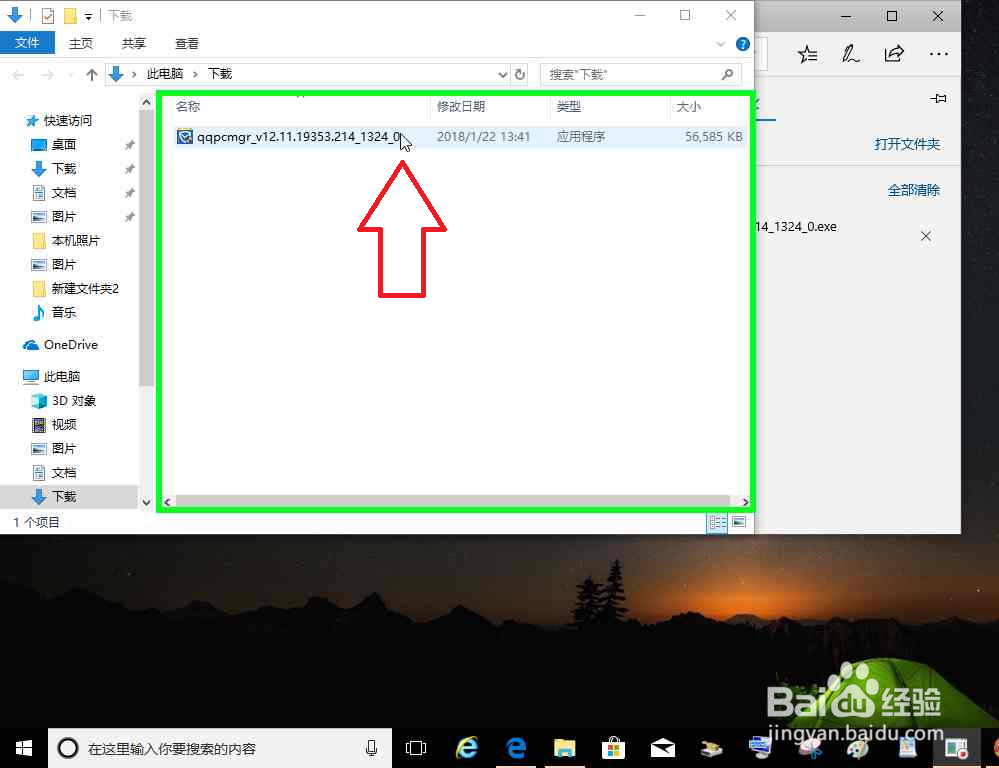Viewport: 999px width, 768px height.
Task: Open Mail app from taskbar
Action: coord(663,748)
